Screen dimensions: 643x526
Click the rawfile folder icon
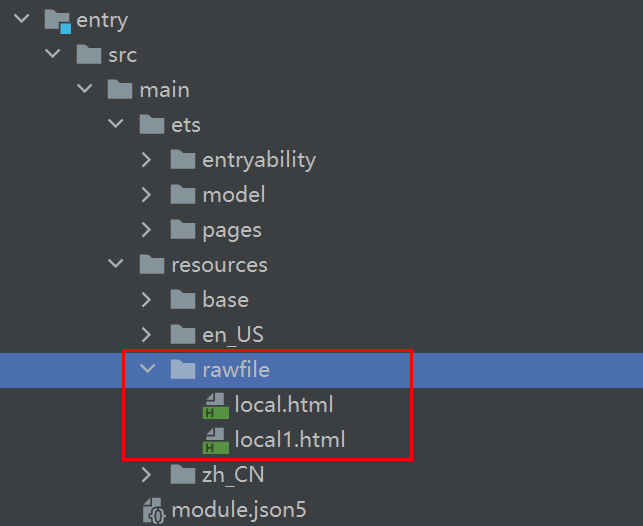[x=183, y=370]
